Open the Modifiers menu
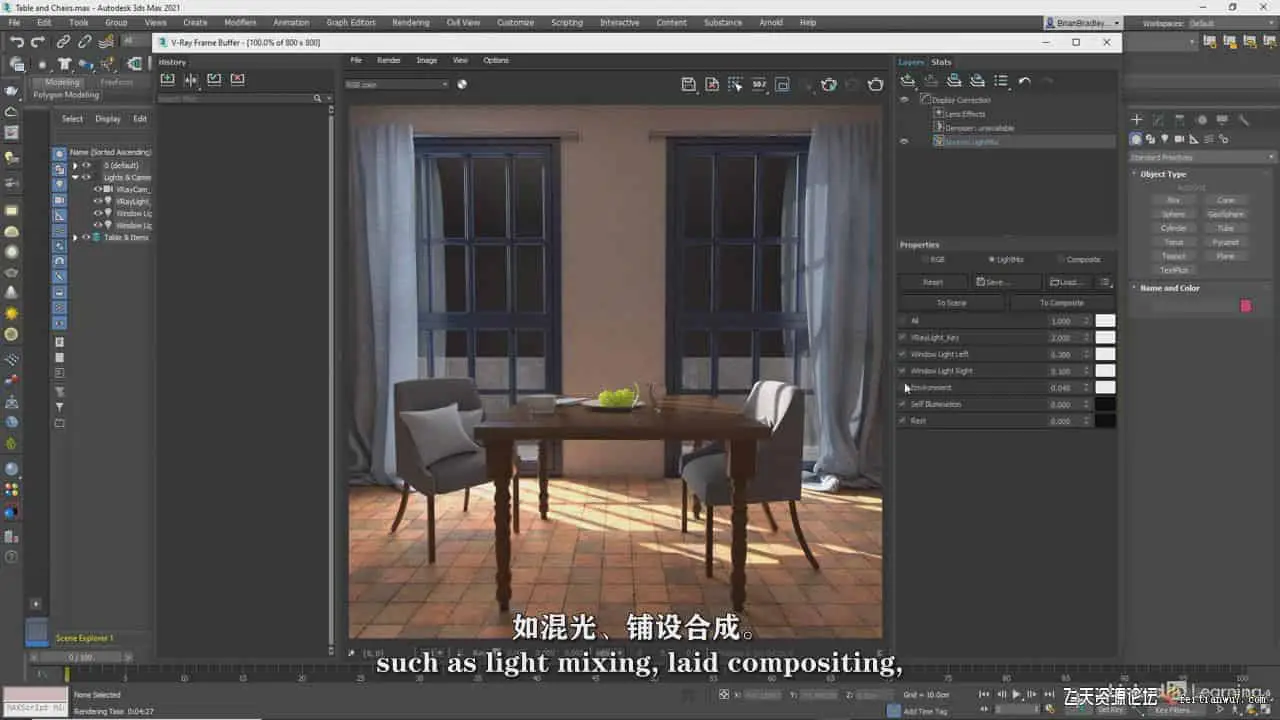This screenshot has height=720, width=1280. point(240,22)
